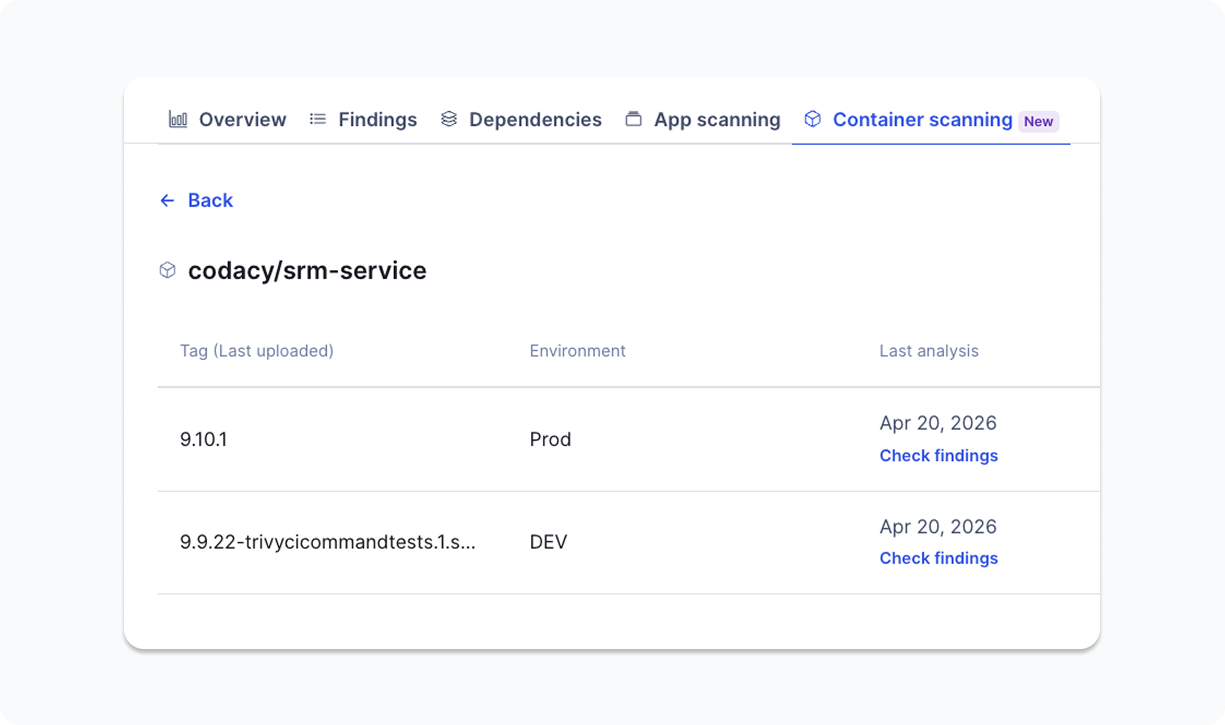1225x725 pixels.
Task: Click the Back link
Action: tap(211, 200)
